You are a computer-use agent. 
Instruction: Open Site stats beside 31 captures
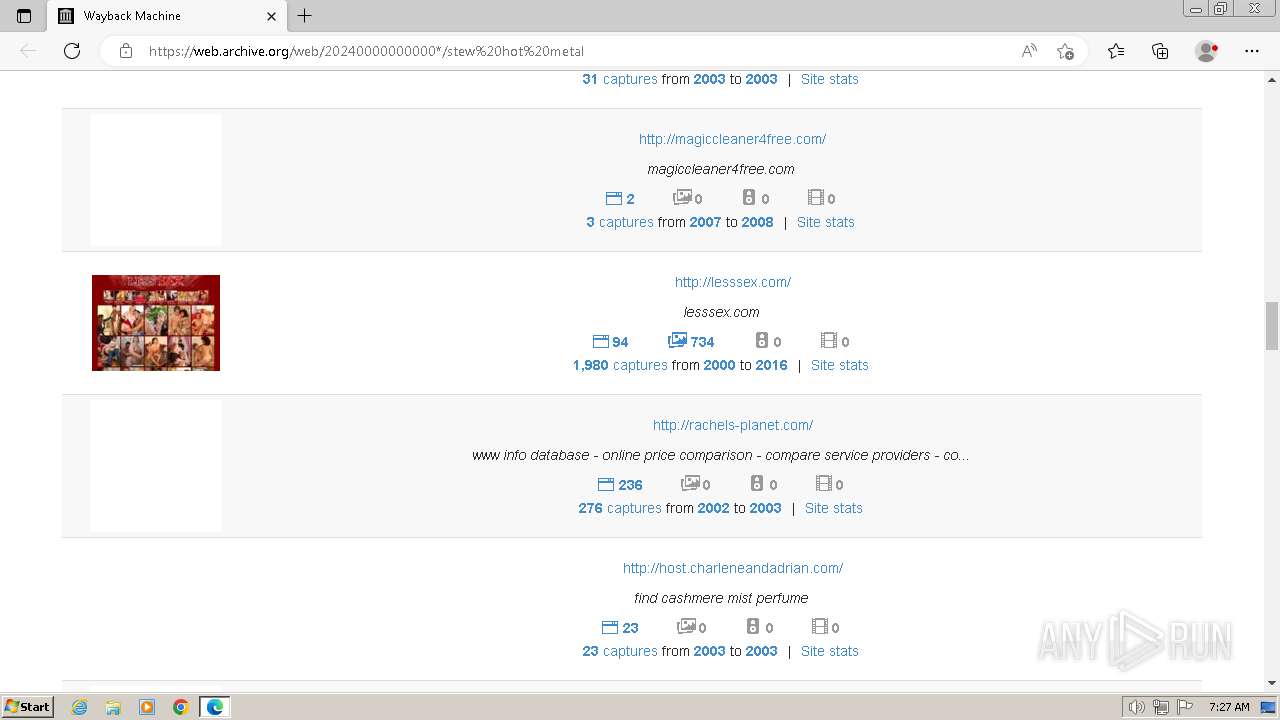(830, 79)
